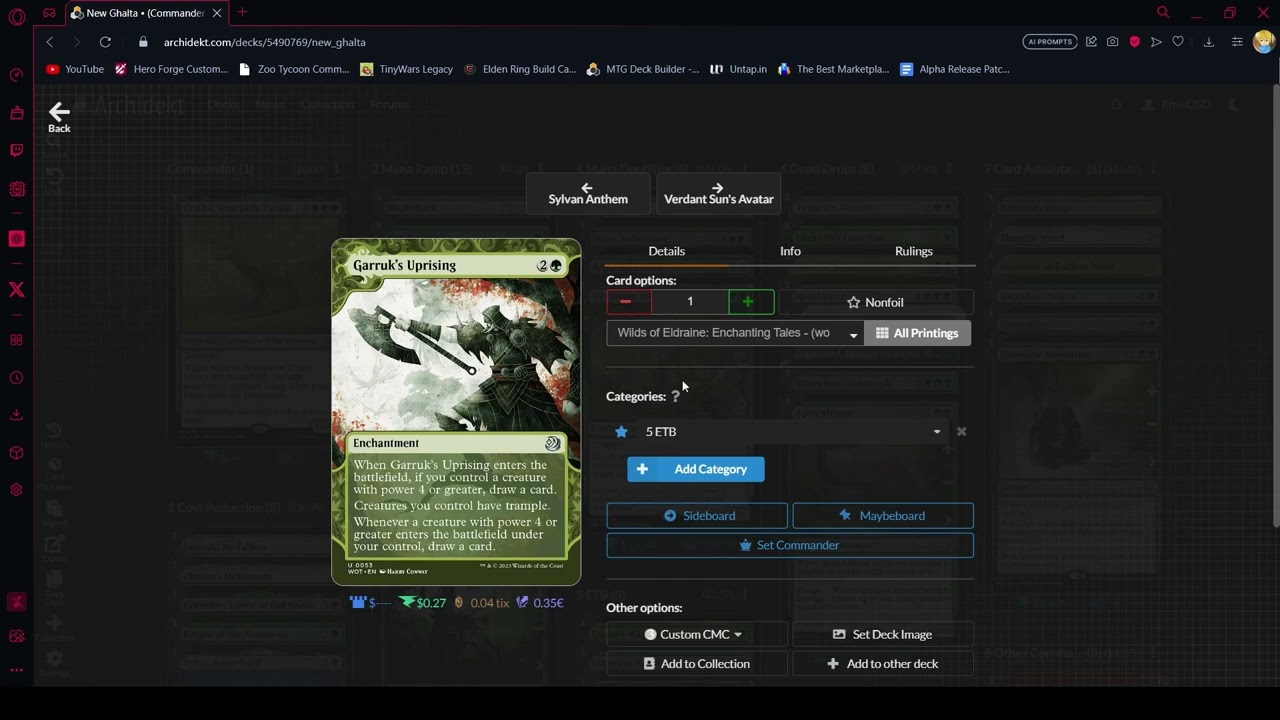The image size is (1280, 720).
Task: Open X (Twitter) in the Opera sidebar
Action: (x=16, y=290)
